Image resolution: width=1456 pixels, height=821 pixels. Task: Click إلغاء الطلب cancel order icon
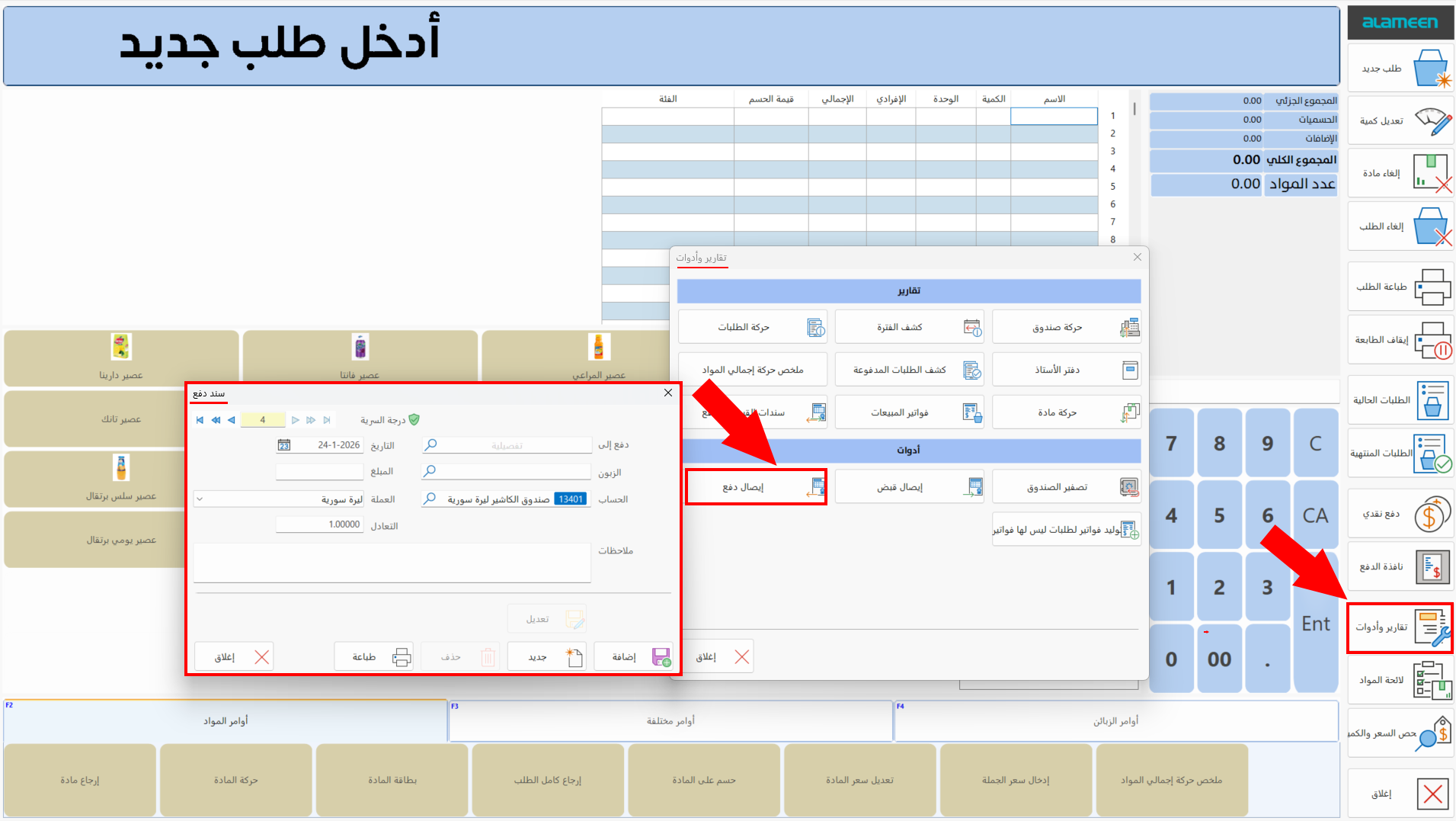pyautogui.click(x=1432, y=226)
